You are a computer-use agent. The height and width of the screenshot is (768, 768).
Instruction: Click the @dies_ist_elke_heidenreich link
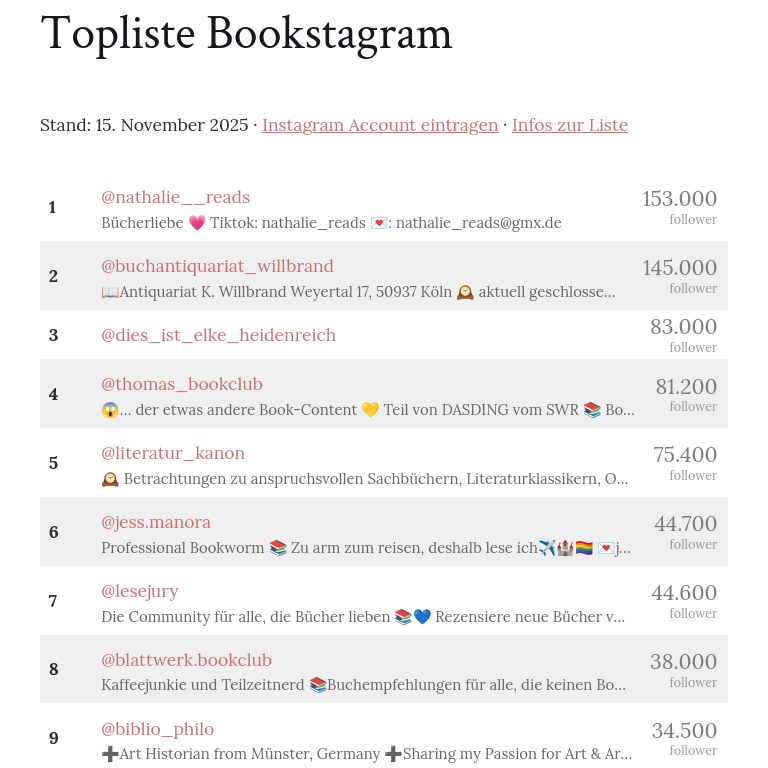pos(218,335)
